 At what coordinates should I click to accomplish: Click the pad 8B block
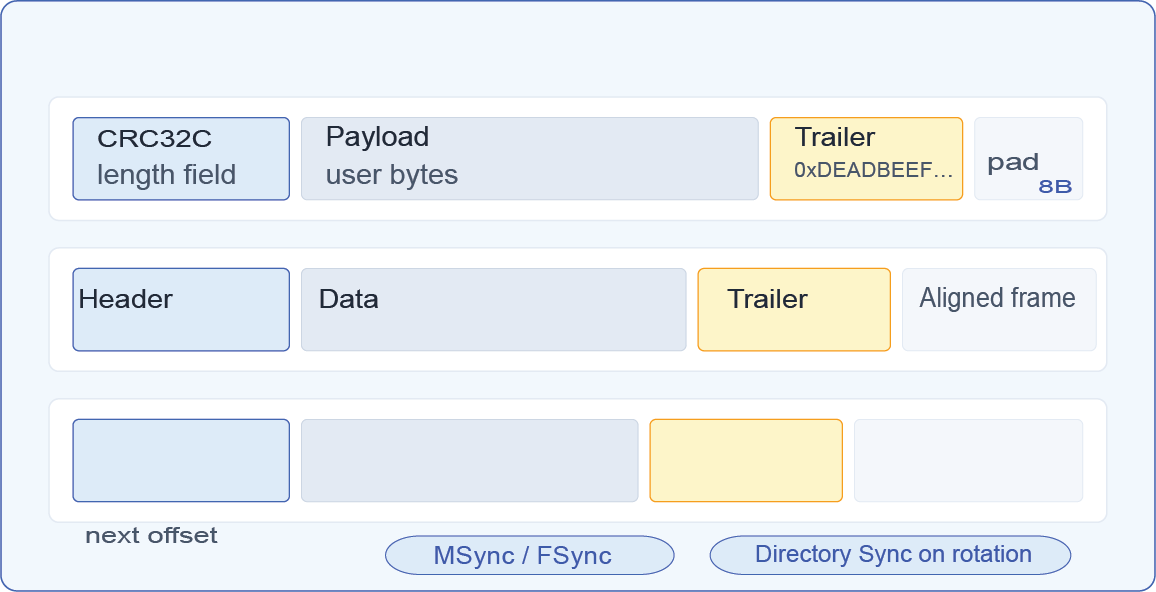(1028, 158)
